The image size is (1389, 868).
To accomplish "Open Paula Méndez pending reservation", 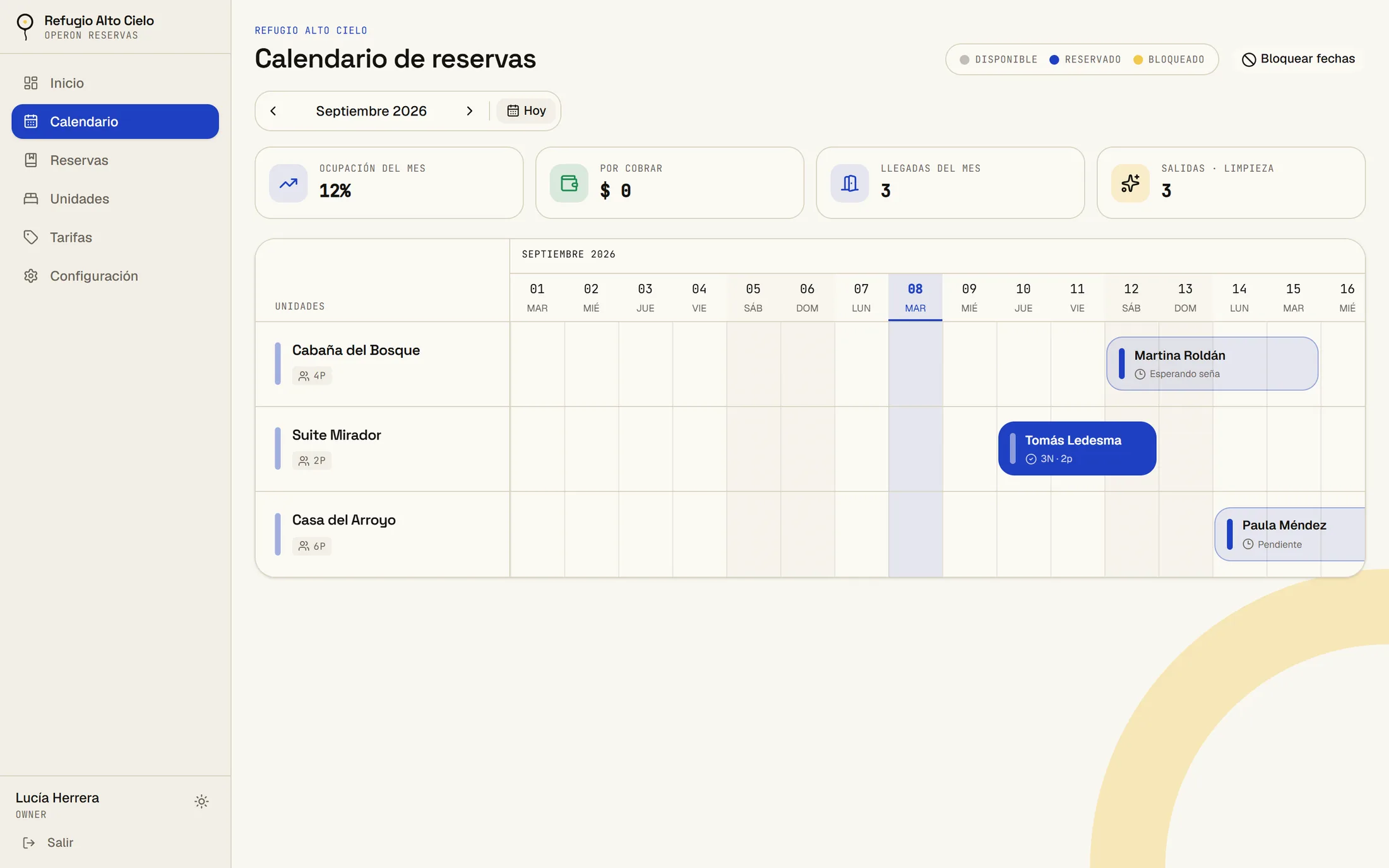I will (x=1290, y=534).
